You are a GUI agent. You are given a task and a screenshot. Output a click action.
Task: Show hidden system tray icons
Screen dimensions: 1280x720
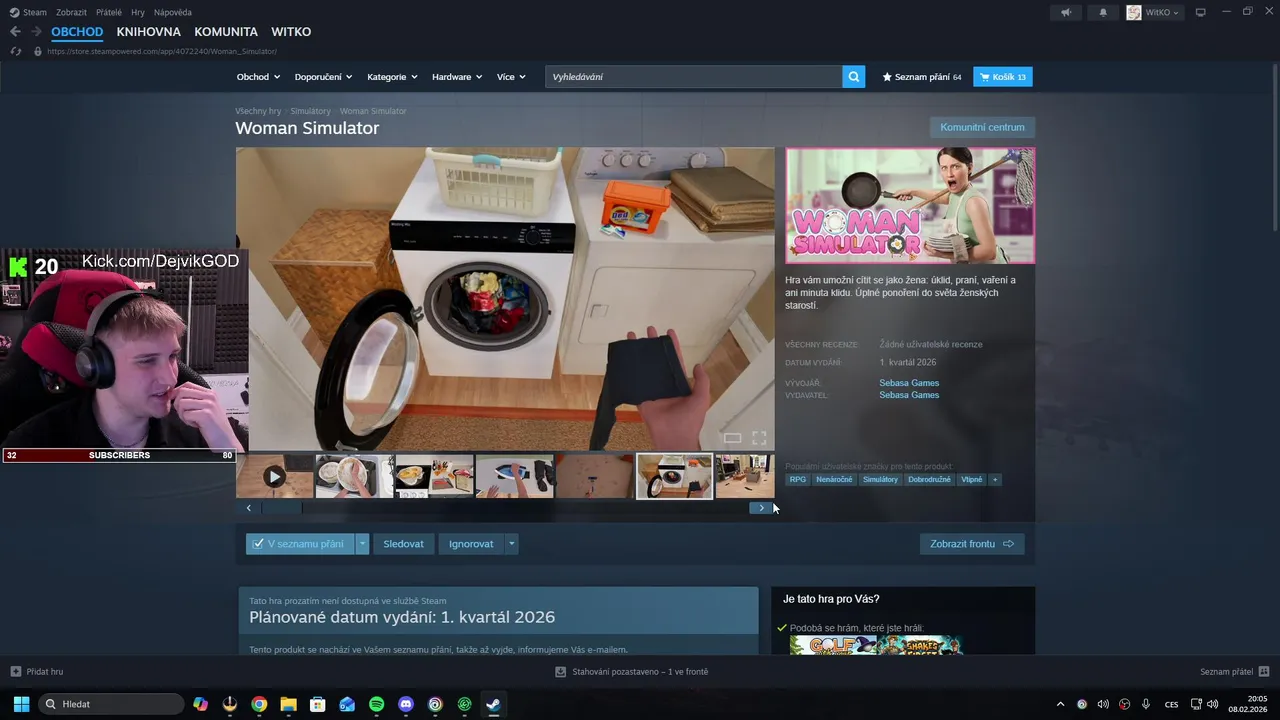(x=1061, y=704)
